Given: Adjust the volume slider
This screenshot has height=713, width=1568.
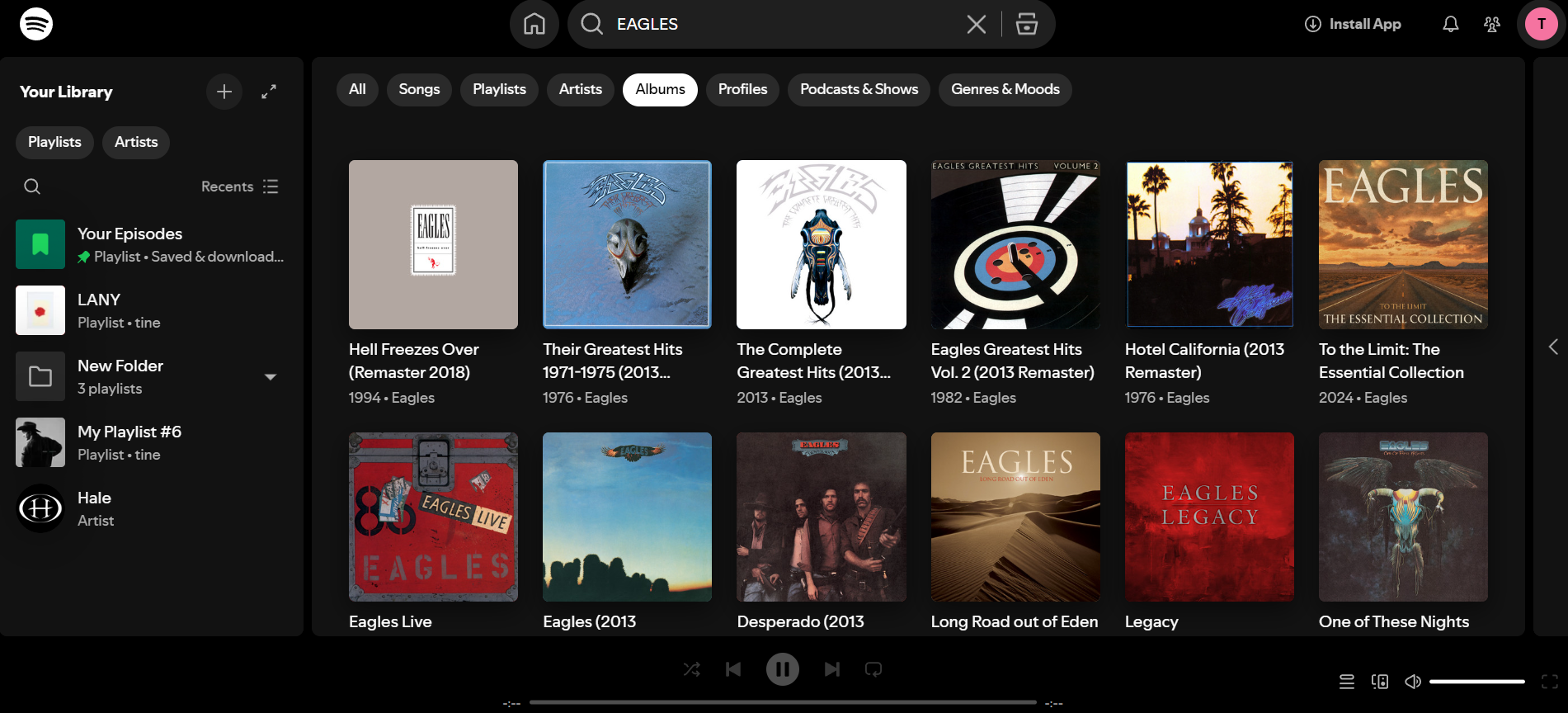Looking at the screenshot, I should click(x=1477, y=682).
